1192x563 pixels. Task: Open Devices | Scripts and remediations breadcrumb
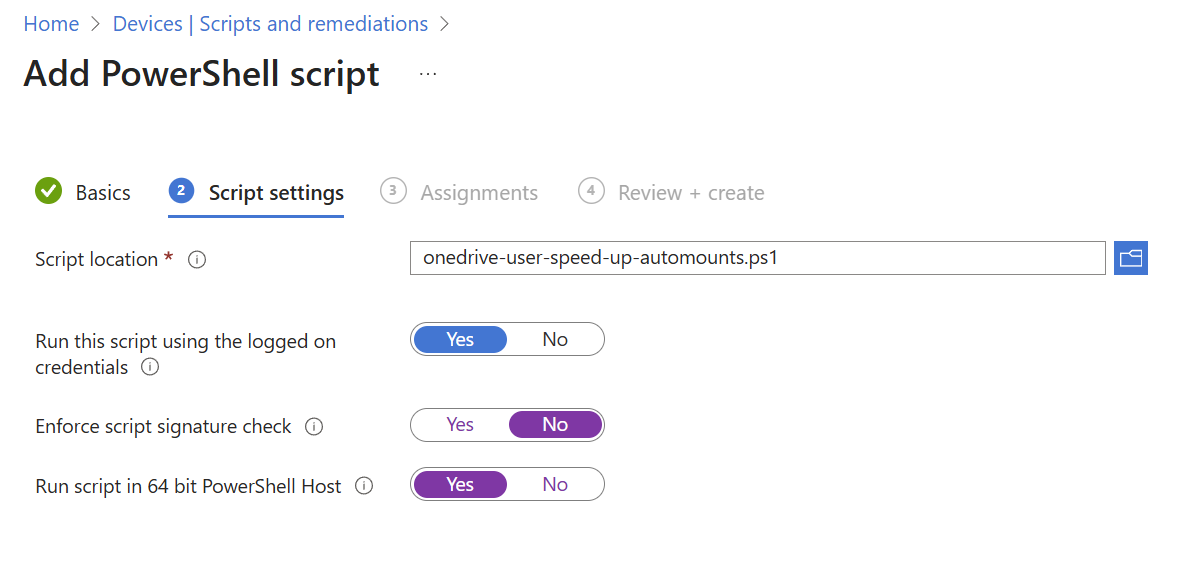click(270, 24)
